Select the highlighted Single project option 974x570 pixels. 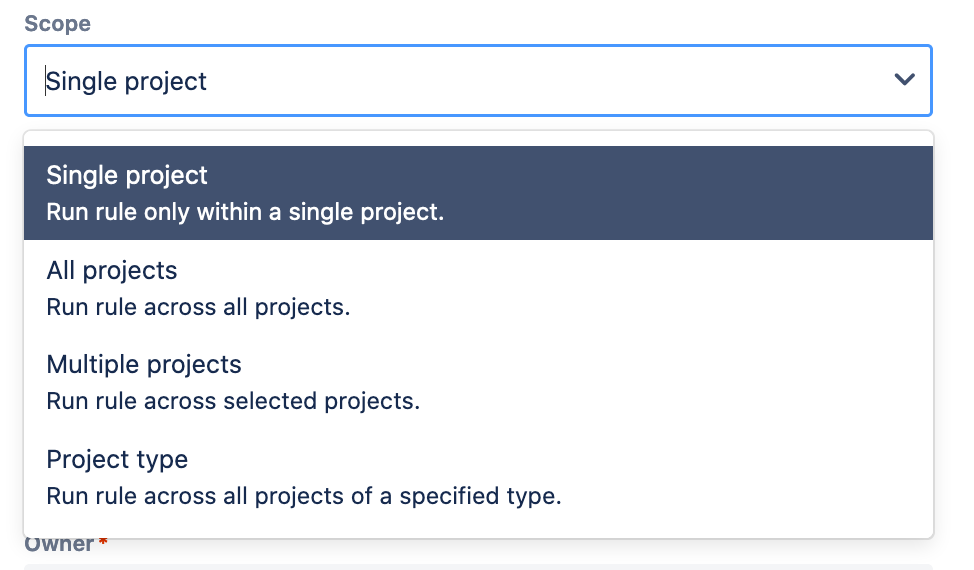pos(478,193)
